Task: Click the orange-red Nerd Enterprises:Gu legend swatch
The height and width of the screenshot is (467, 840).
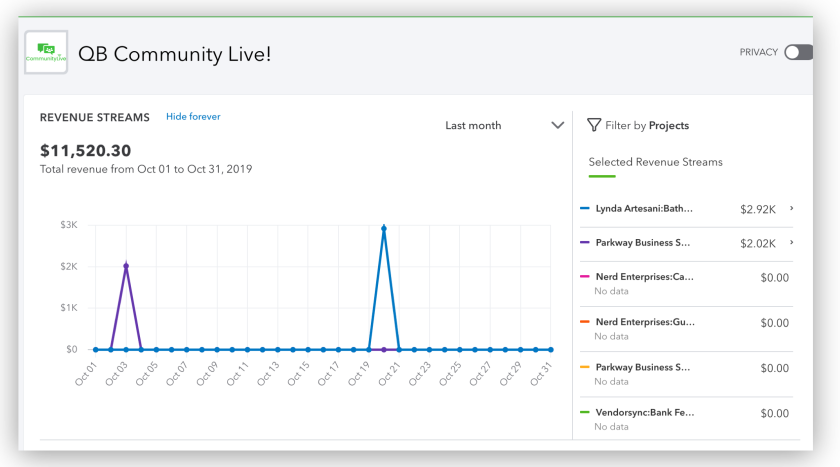Action: tap(584, 322)
